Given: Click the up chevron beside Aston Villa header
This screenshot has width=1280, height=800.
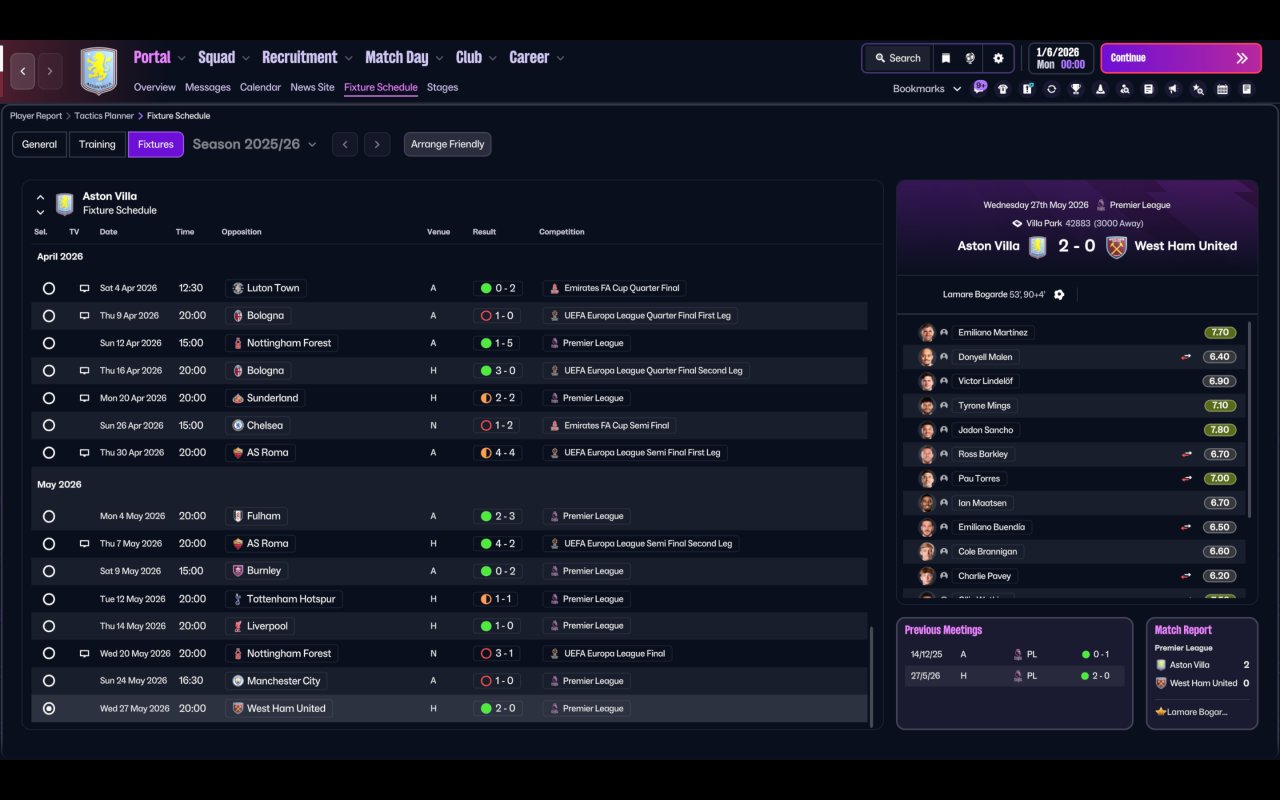Looking at the screenshot, I should point(40,198).
